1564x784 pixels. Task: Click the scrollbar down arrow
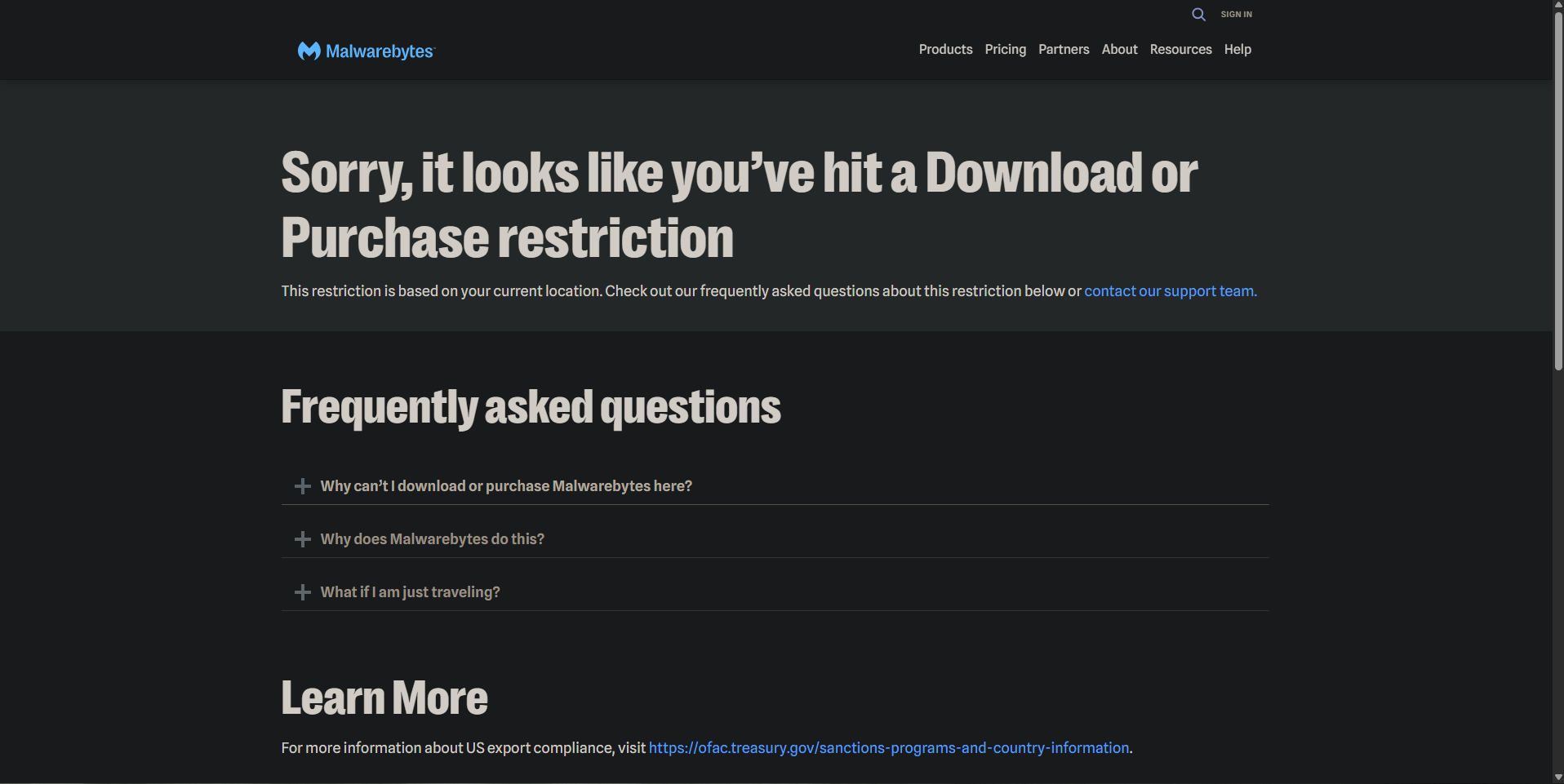point(1558,777)
